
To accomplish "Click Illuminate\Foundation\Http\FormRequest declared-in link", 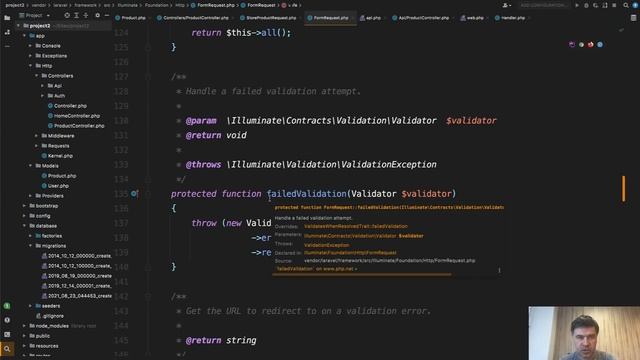I will (x=350, y=253).
